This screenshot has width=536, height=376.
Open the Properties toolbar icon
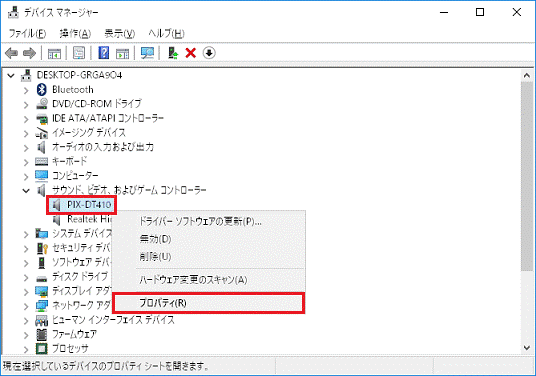pyautogui.click(x=79, y=53)
